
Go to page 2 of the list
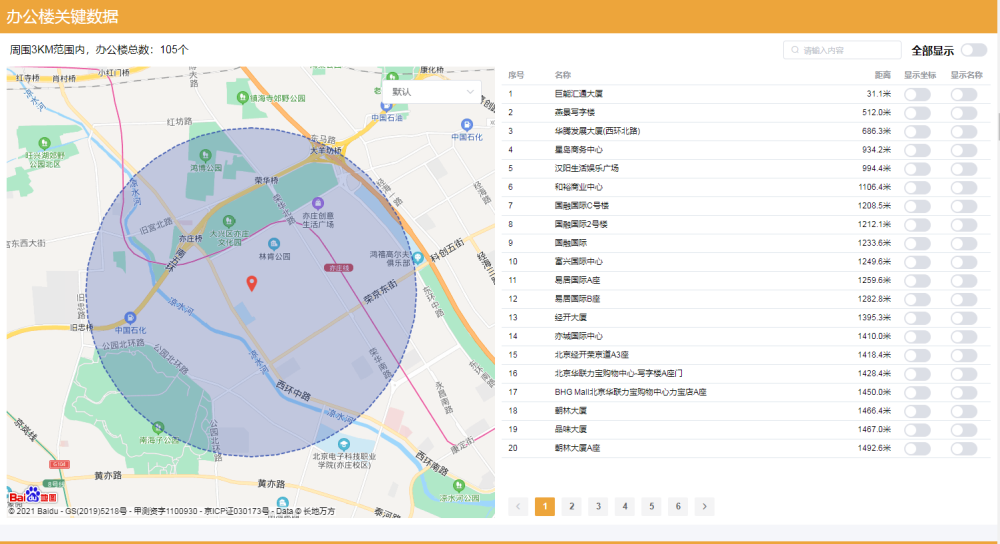pos(571,506)
